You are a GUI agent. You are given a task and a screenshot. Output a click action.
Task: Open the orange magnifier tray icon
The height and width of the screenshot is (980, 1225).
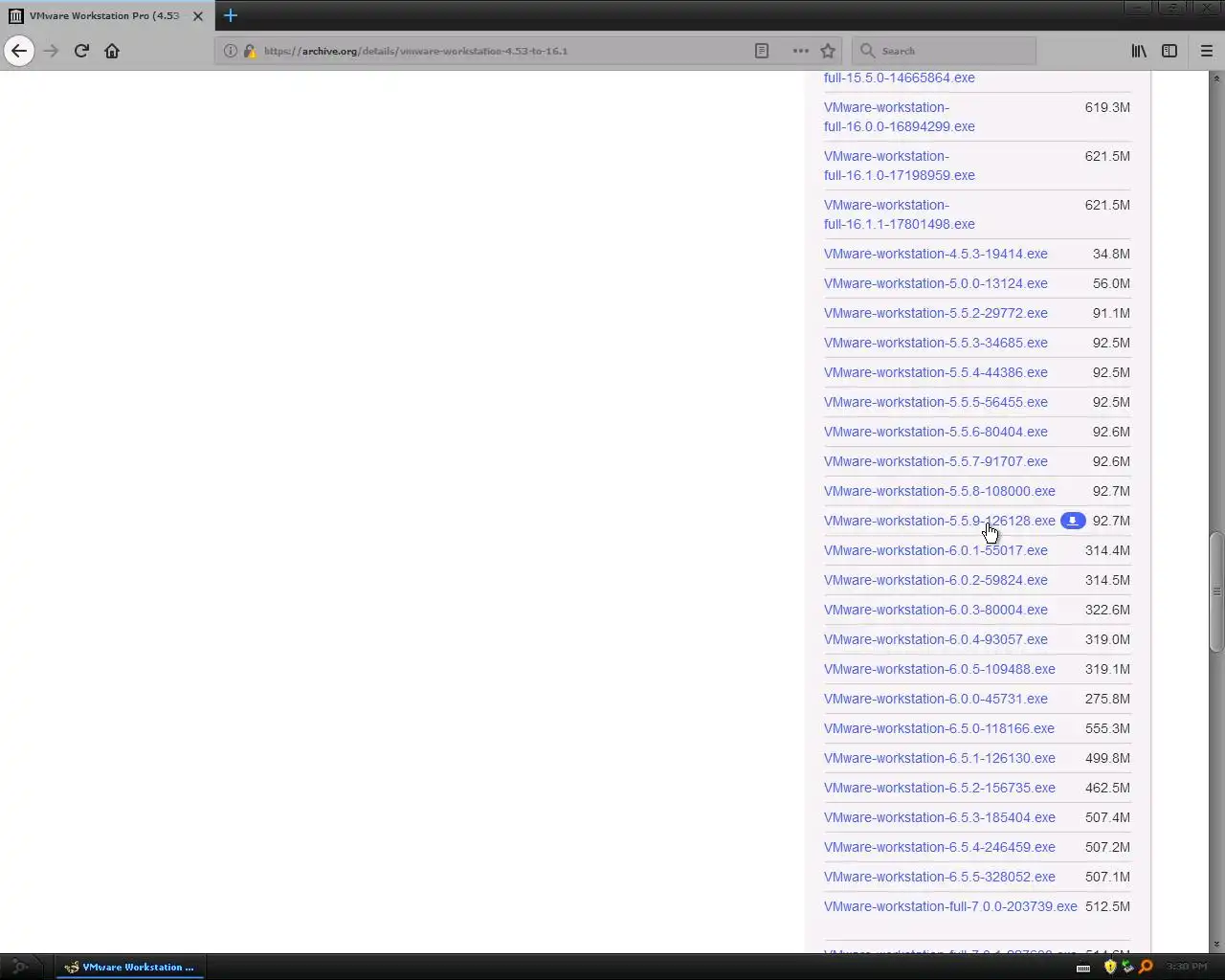[x=1146, y=967]
